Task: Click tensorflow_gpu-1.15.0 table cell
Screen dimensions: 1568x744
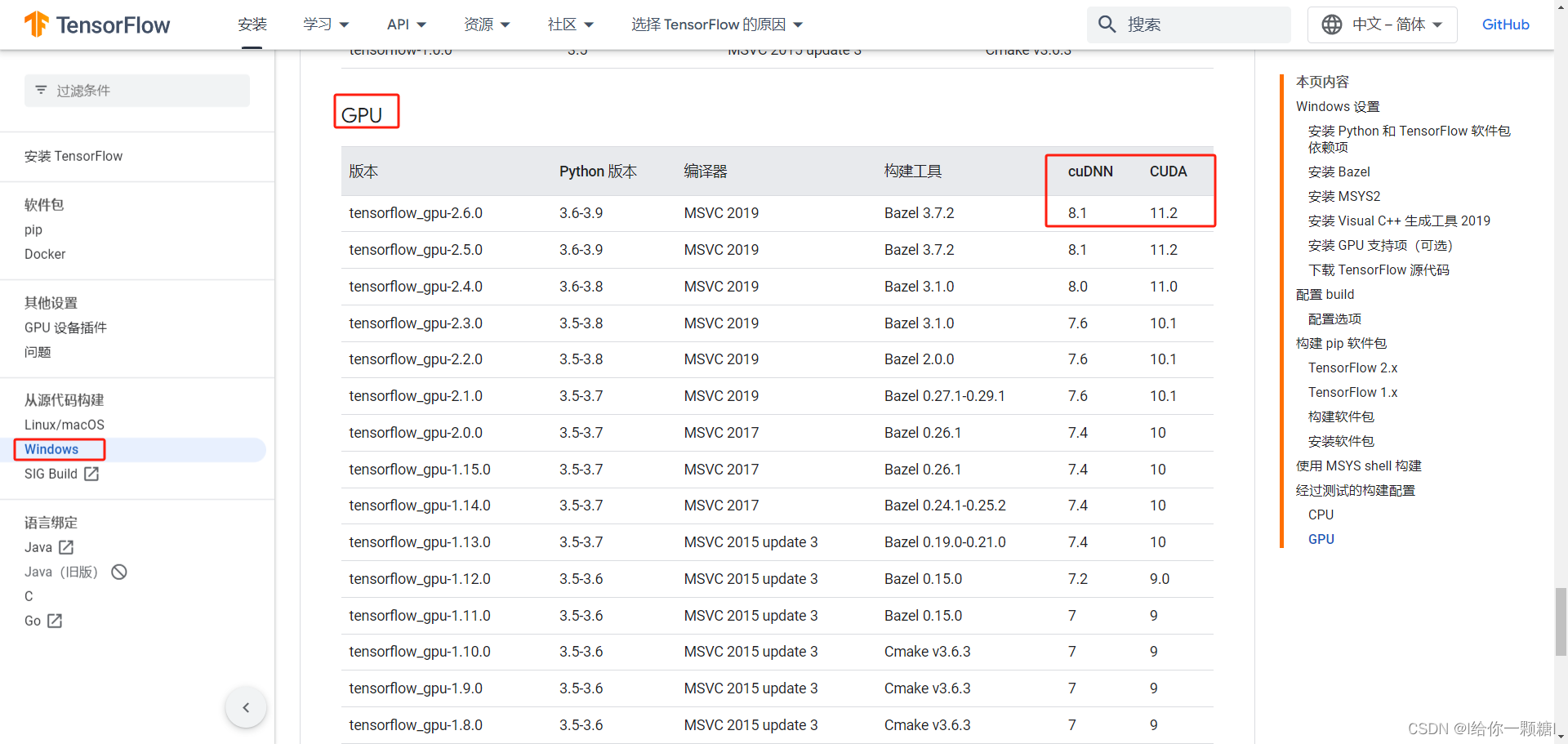Action: pyautogui.click(x=420, y=470)
